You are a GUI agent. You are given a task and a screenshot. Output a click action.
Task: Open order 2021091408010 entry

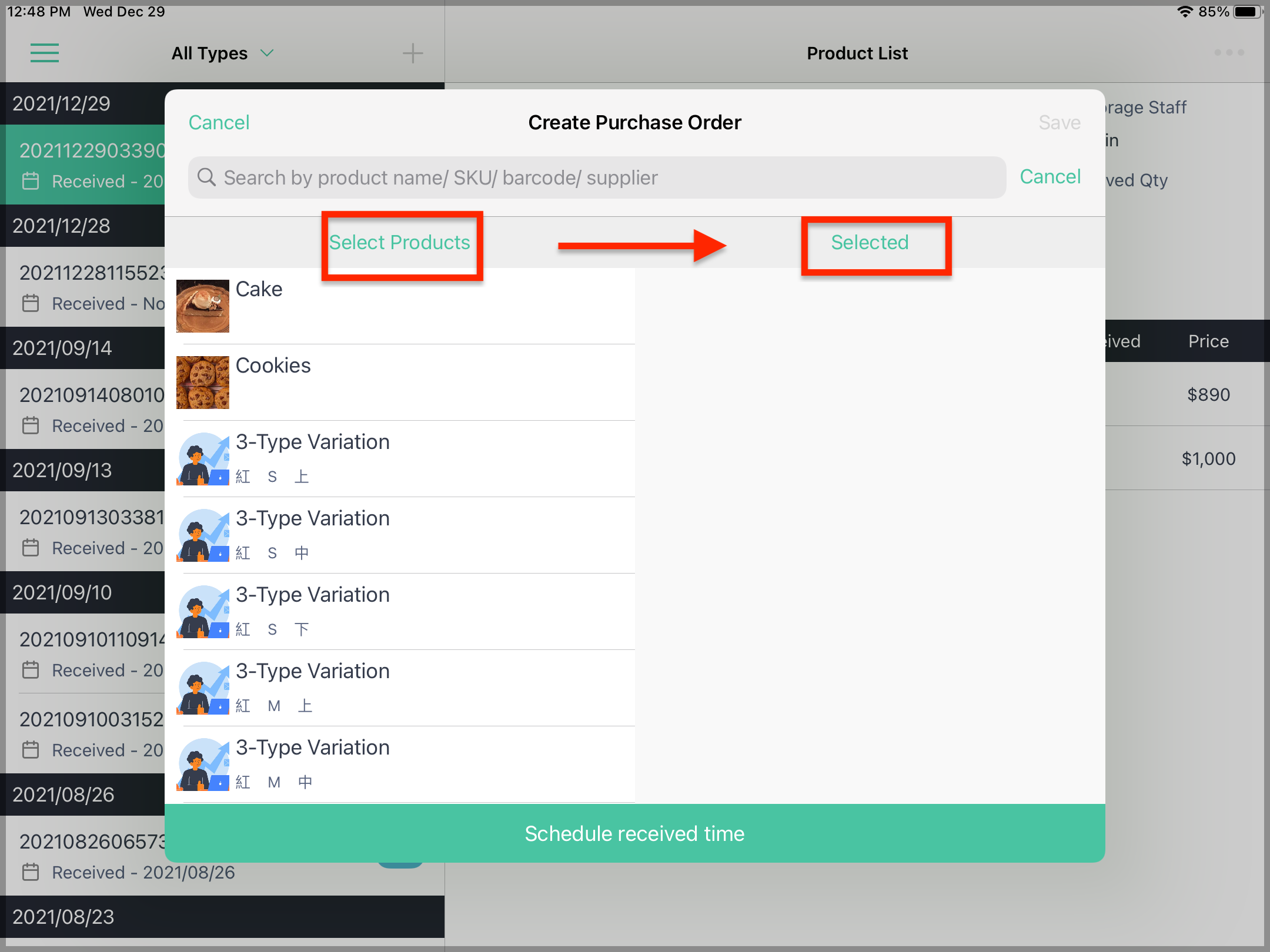click(82, 409)
